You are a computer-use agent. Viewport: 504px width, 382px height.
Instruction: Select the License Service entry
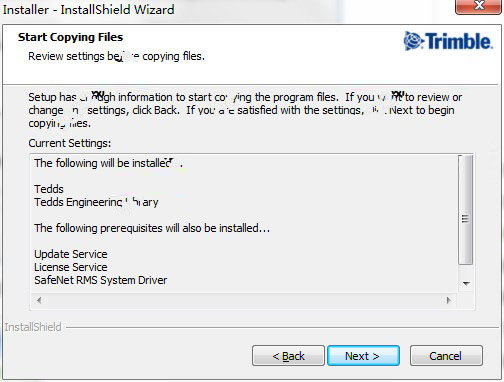click(71, 267)
